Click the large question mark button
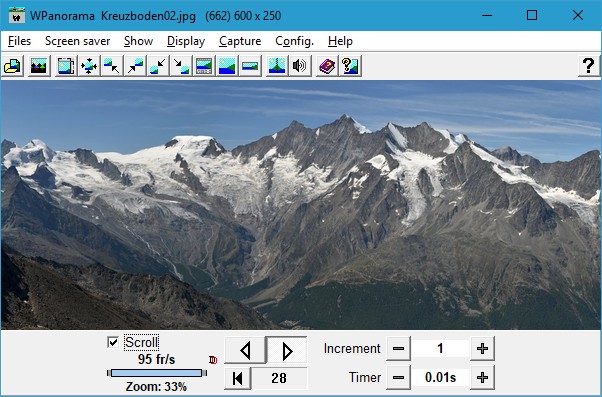Screen dimensions: 602x397 (x=589, y=66)
